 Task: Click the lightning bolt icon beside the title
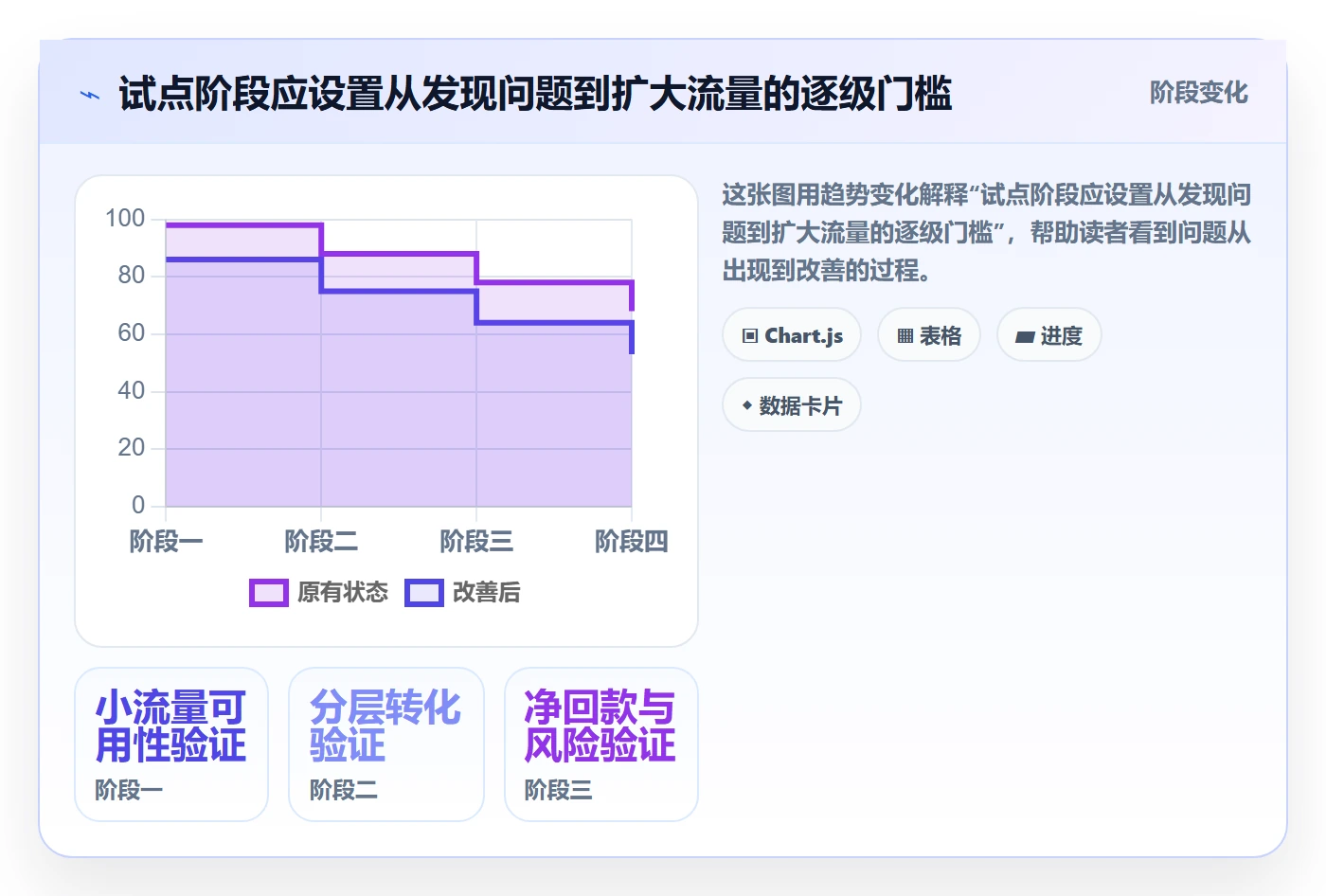[x=90, y=95]
